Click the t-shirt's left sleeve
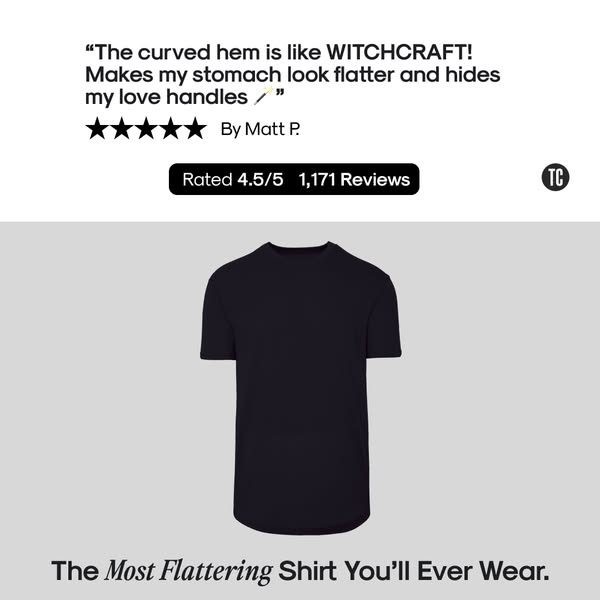The height and width of the screenshot is (600, 600). 218,318
